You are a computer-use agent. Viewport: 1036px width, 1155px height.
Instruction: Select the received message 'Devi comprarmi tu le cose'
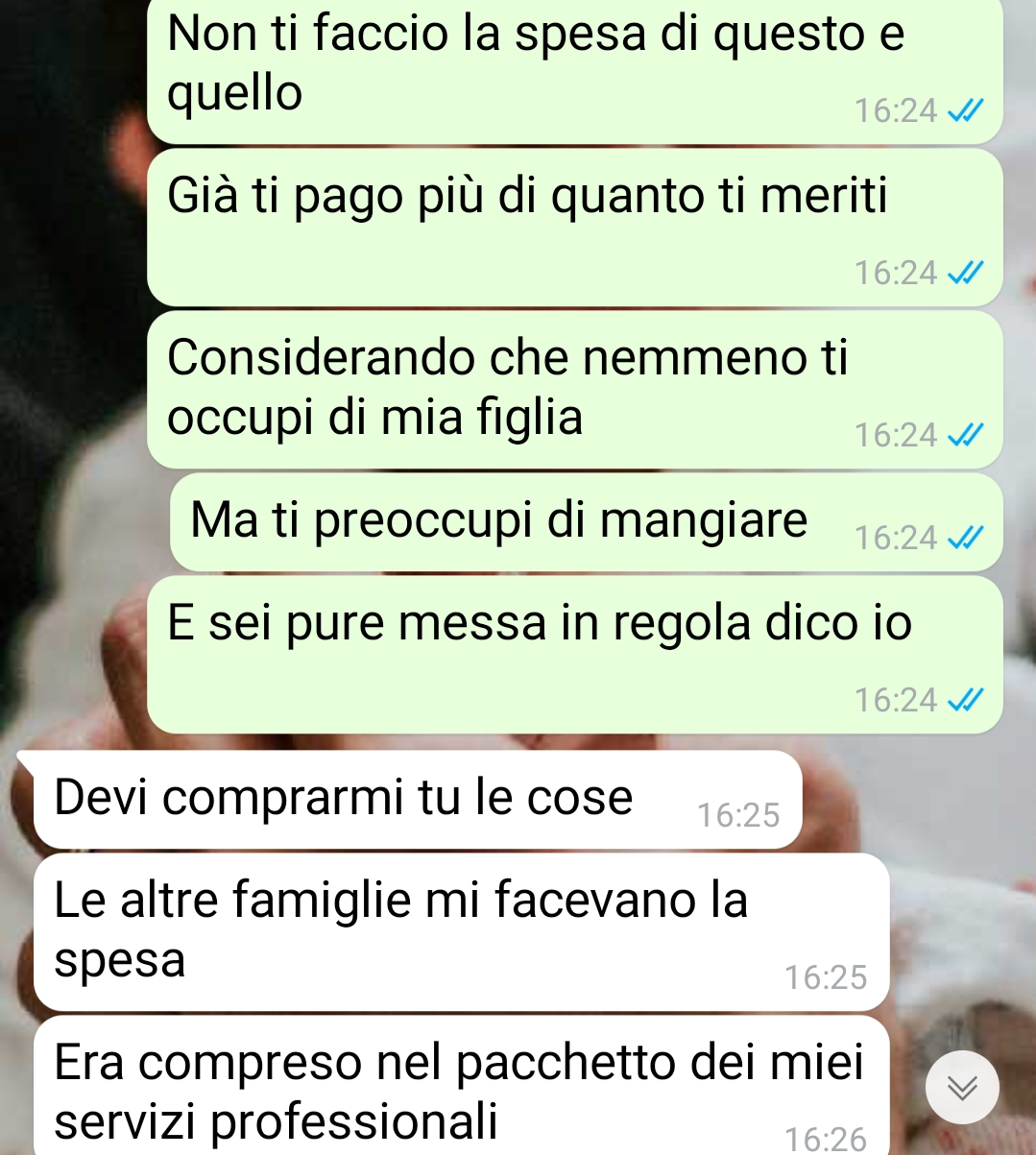coord(417,800)
